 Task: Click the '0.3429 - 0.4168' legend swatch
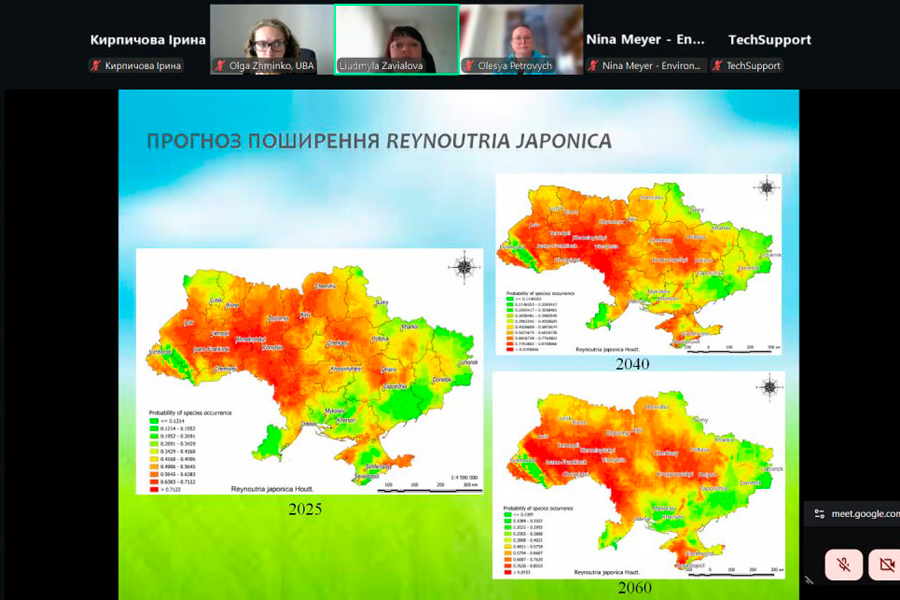154,452
